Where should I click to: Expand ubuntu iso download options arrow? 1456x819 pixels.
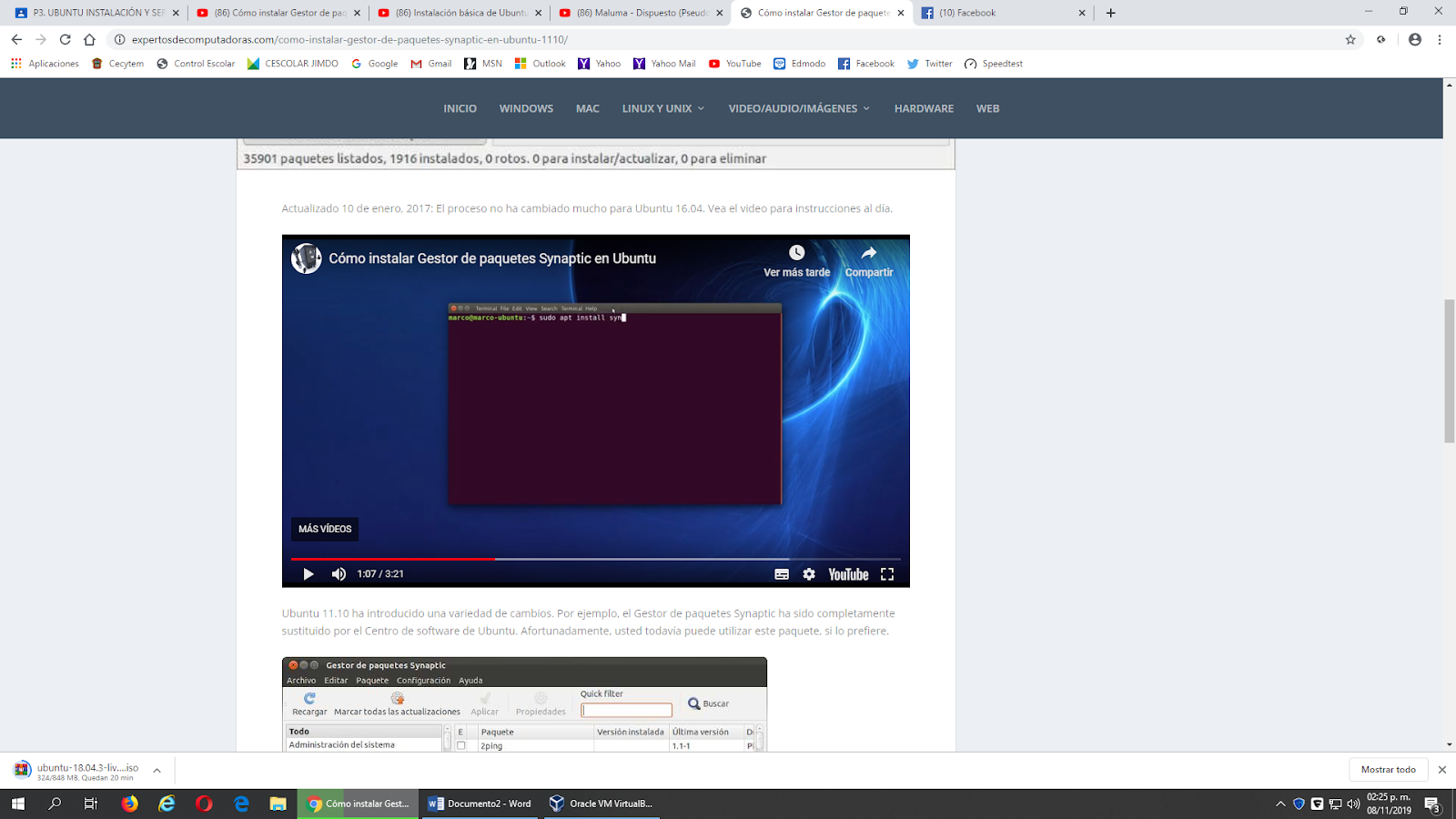pyautogui.click(x=157, y=770)
